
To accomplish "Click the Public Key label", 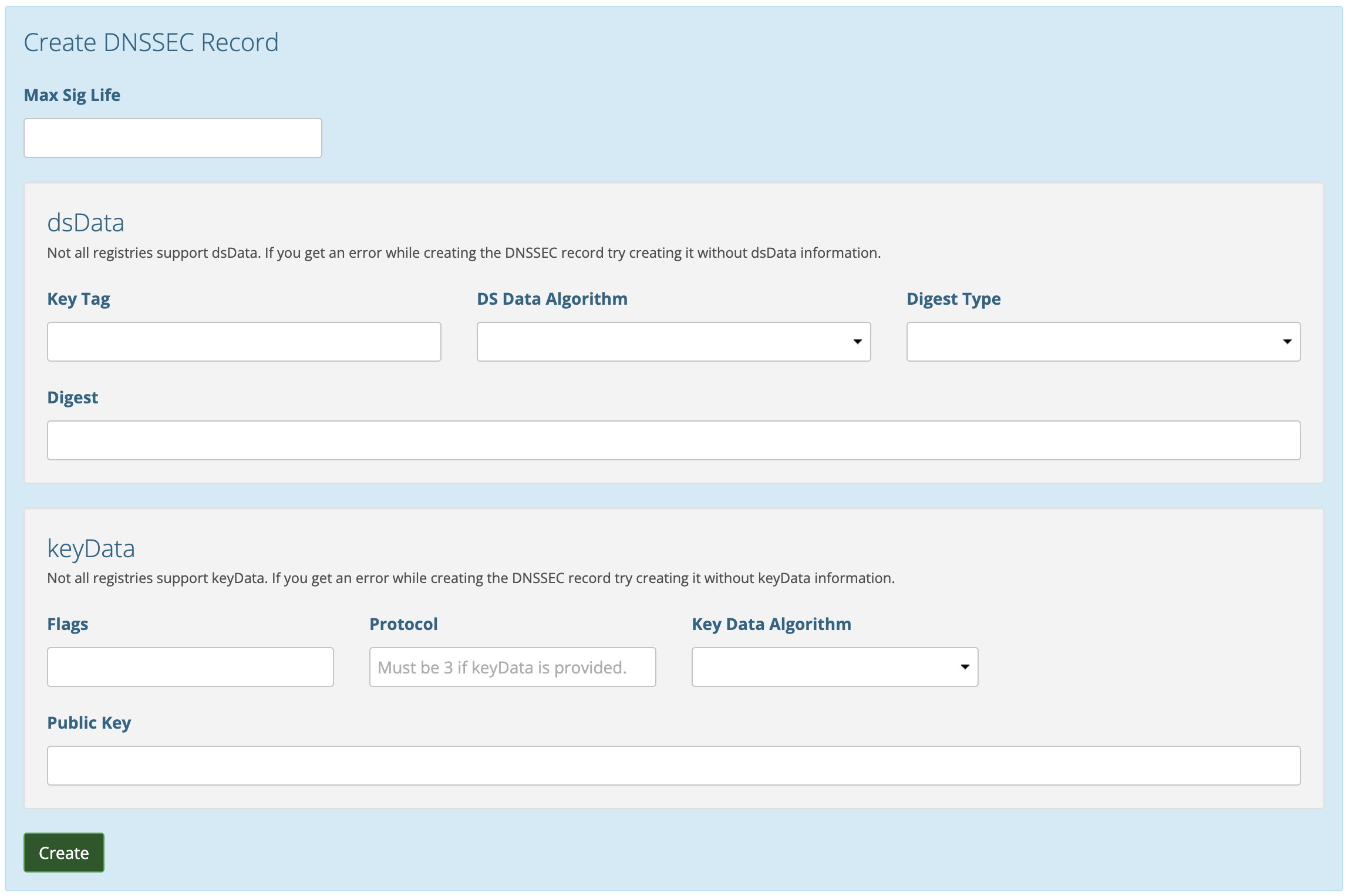I will coord(89,723).
